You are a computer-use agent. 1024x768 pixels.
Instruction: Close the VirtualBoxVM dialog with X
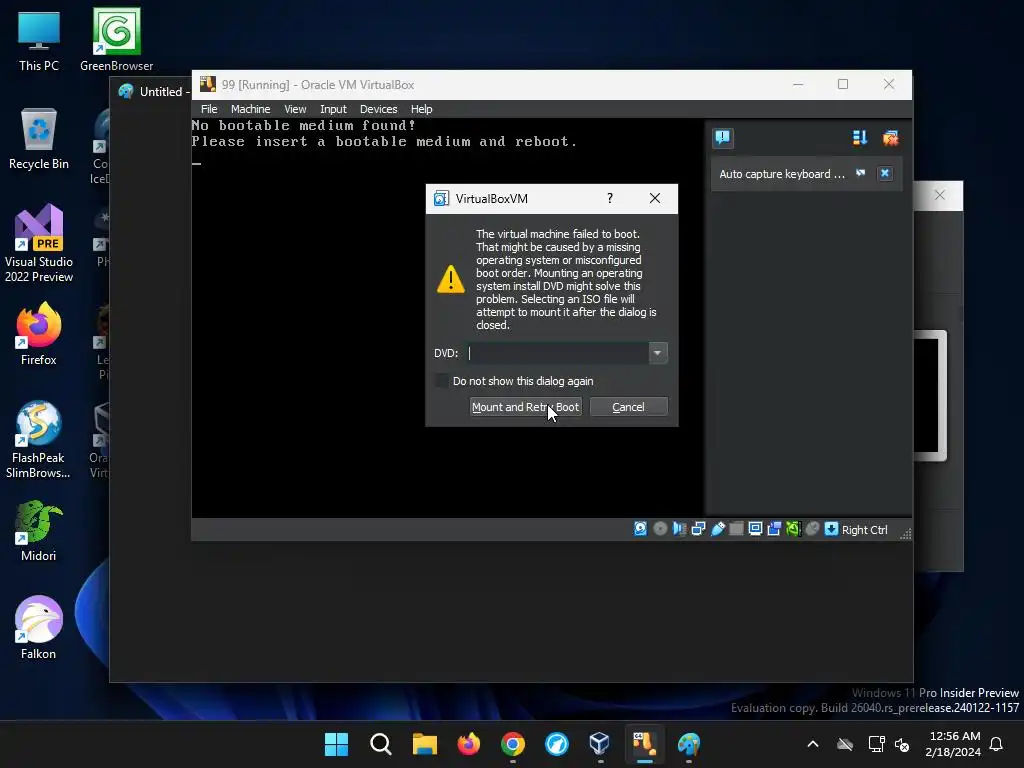(x=654, y=199)
